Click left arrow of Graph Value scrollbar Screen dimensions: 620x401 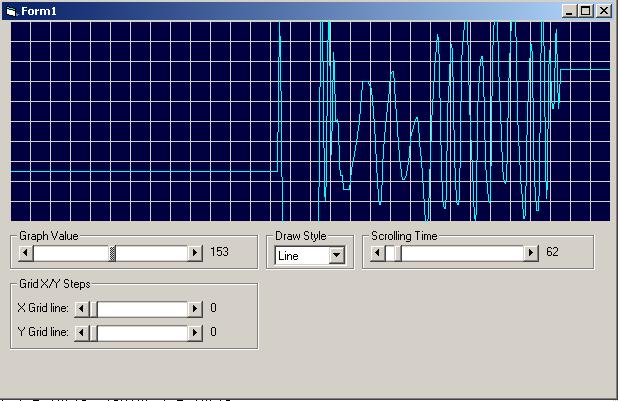pos(25,254)
